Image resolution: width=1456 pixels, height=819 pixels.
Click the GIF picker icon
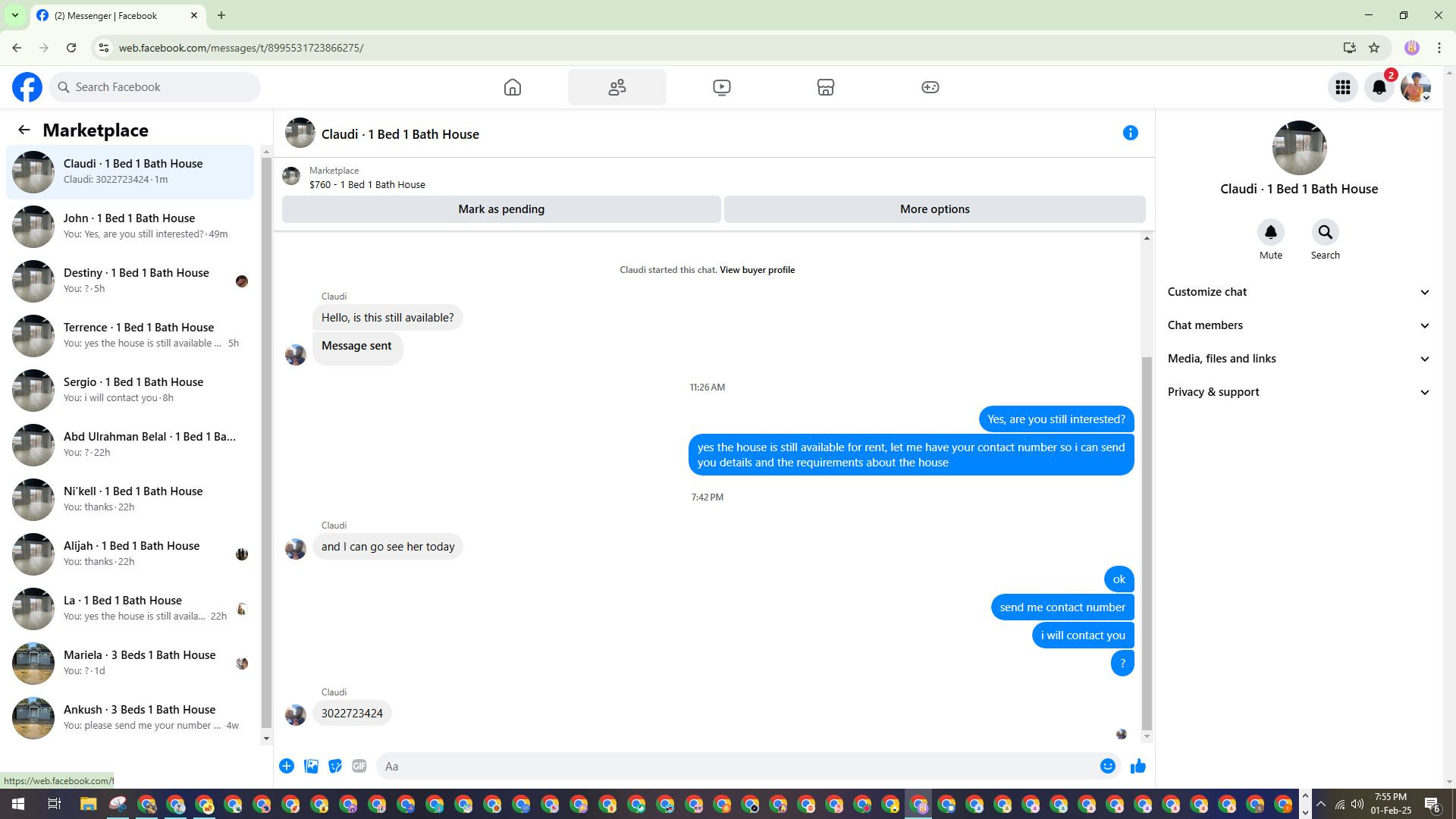tap(359, 766)
